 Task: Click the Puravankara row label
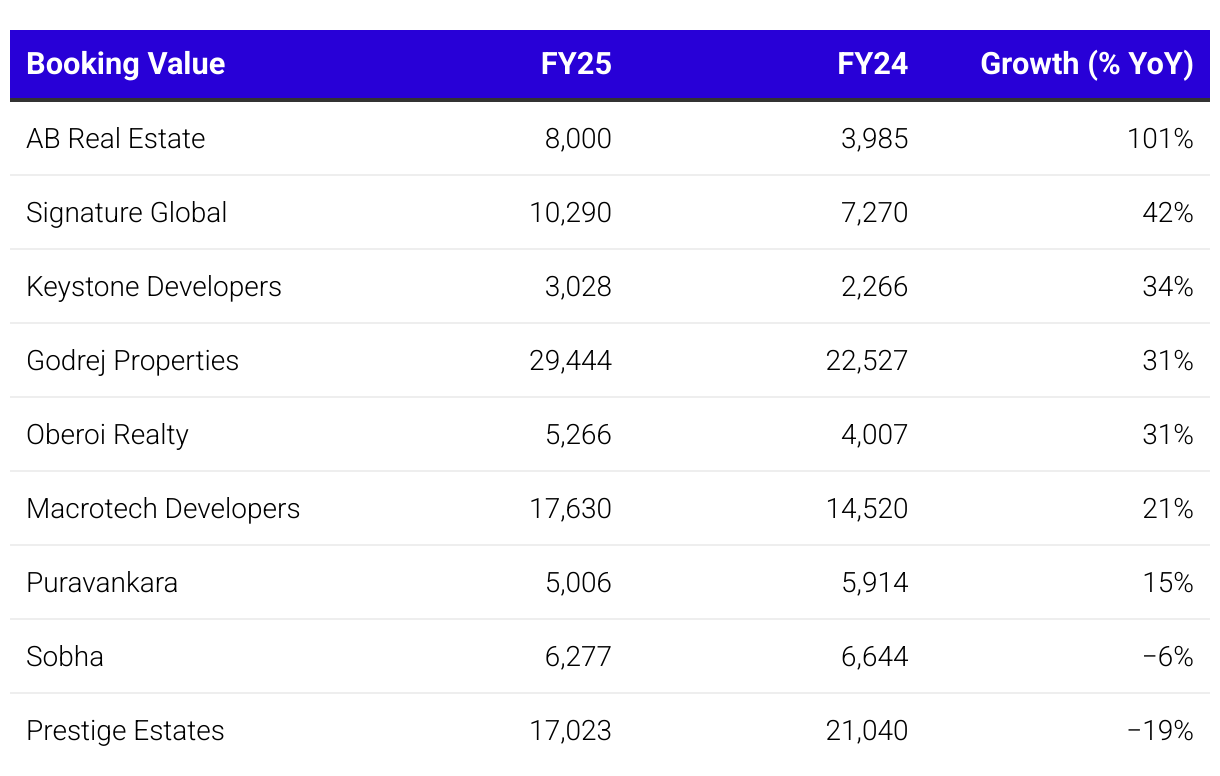[x=102, y=582]
